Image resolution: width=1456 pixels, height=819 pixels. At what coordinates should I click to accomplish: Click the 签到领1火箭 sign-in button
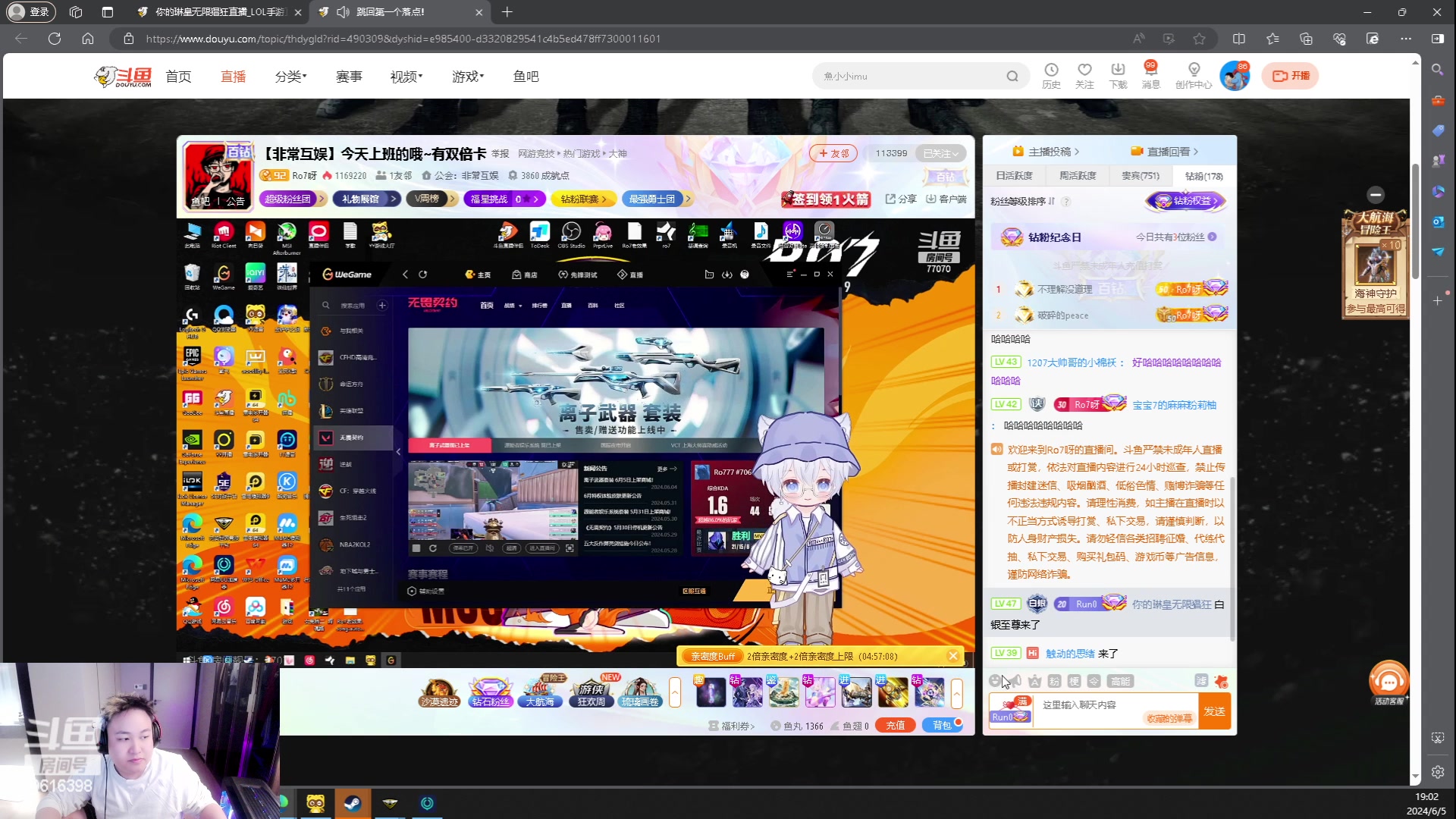coord(827,199)
